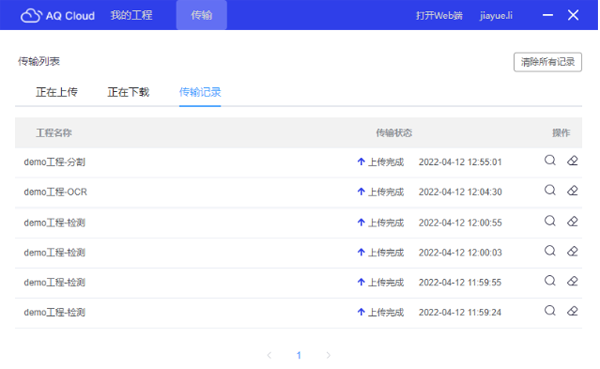Select page 1 in pagination

tap(299, 355)
